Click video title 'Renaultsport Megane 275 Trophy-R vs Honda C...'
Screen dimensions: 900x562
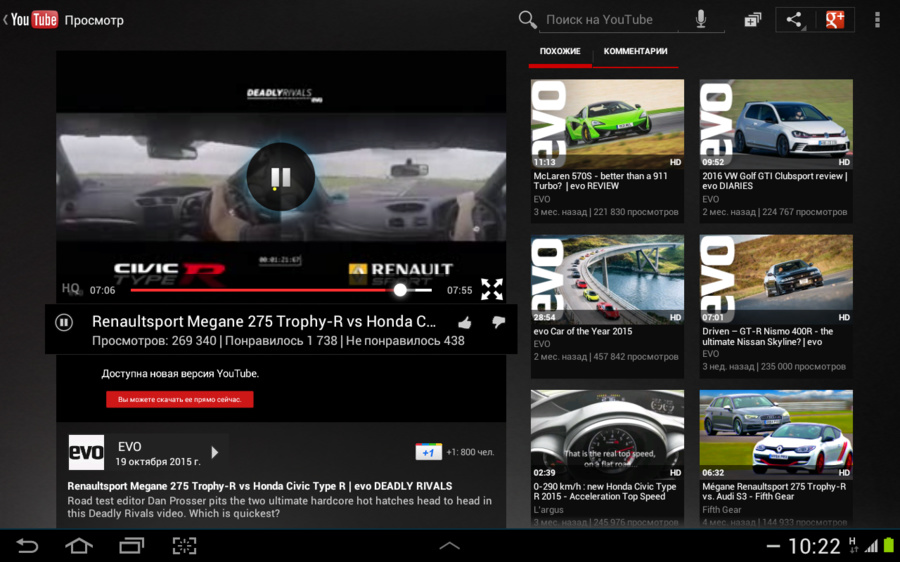[264, 321]
